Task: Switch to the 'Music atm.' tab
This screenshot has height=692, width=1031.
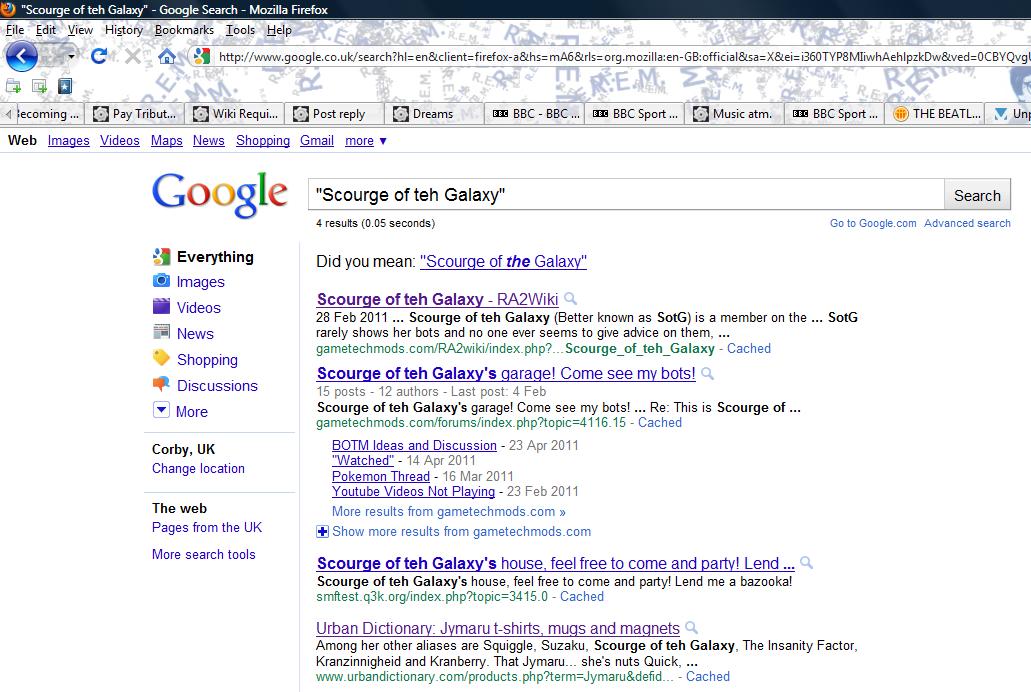Action: [735, 114]
